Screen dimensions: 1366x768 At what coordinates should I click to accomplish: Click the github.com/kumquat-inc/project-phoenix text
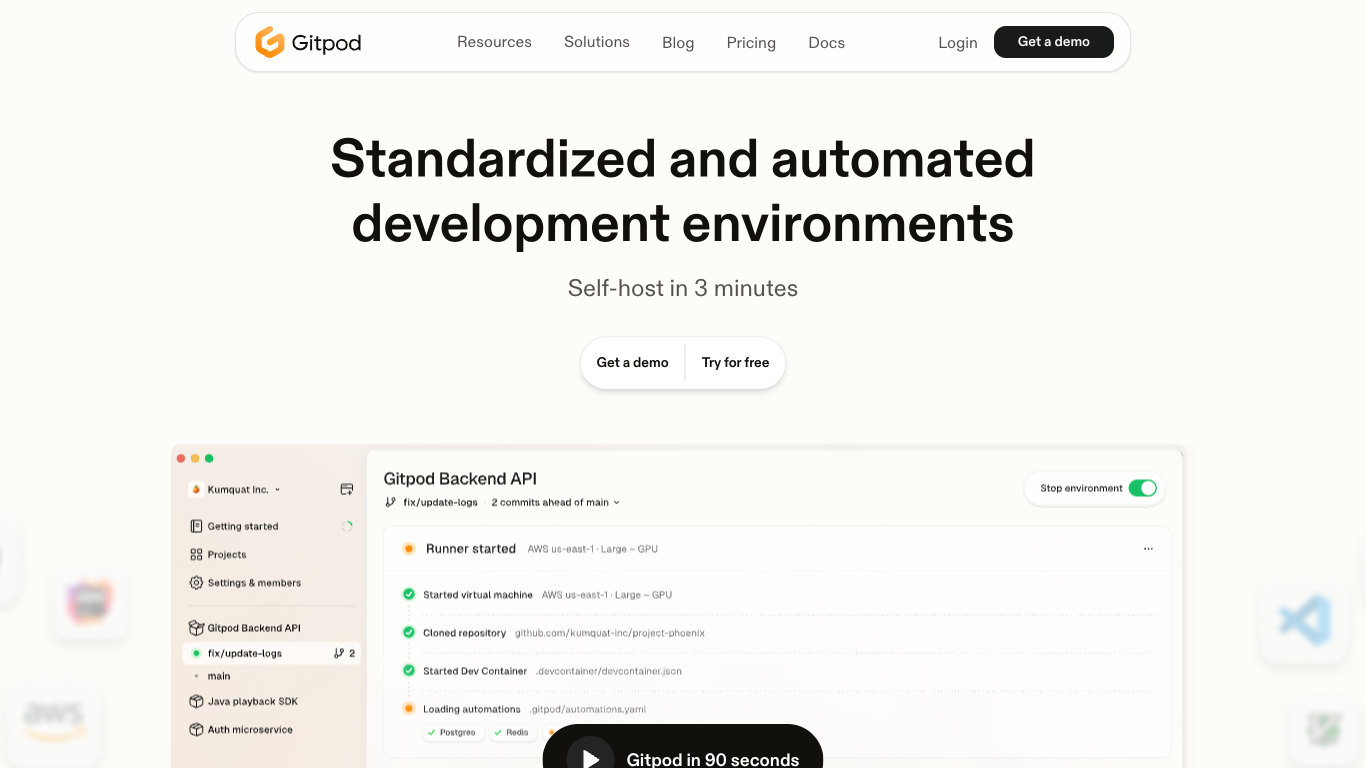(610, 633)
